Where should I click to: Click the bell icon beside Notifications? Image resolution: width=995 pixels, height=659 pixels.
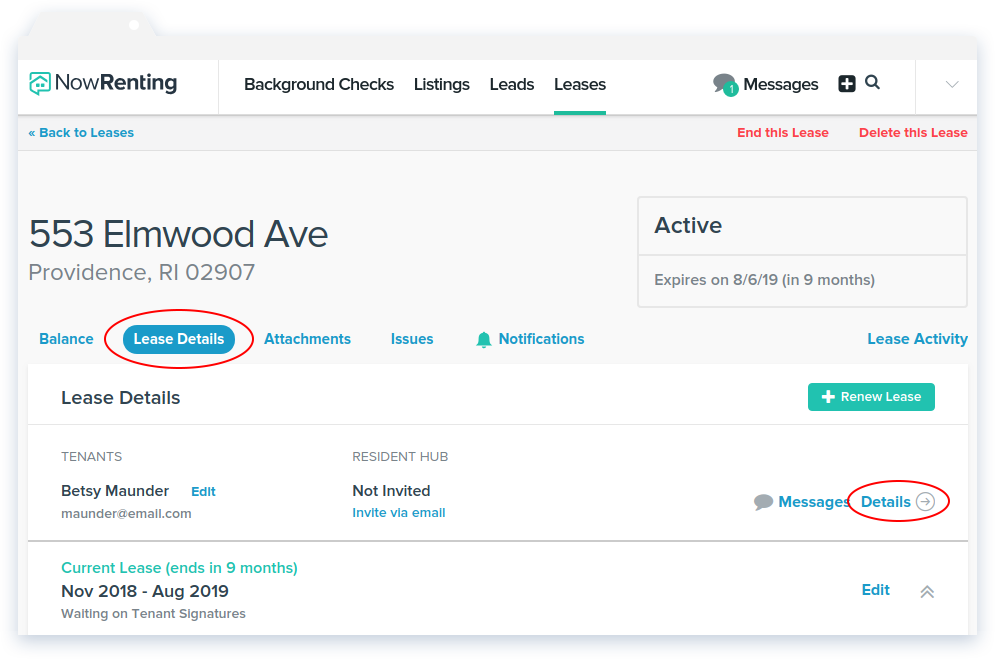point(484,340)
